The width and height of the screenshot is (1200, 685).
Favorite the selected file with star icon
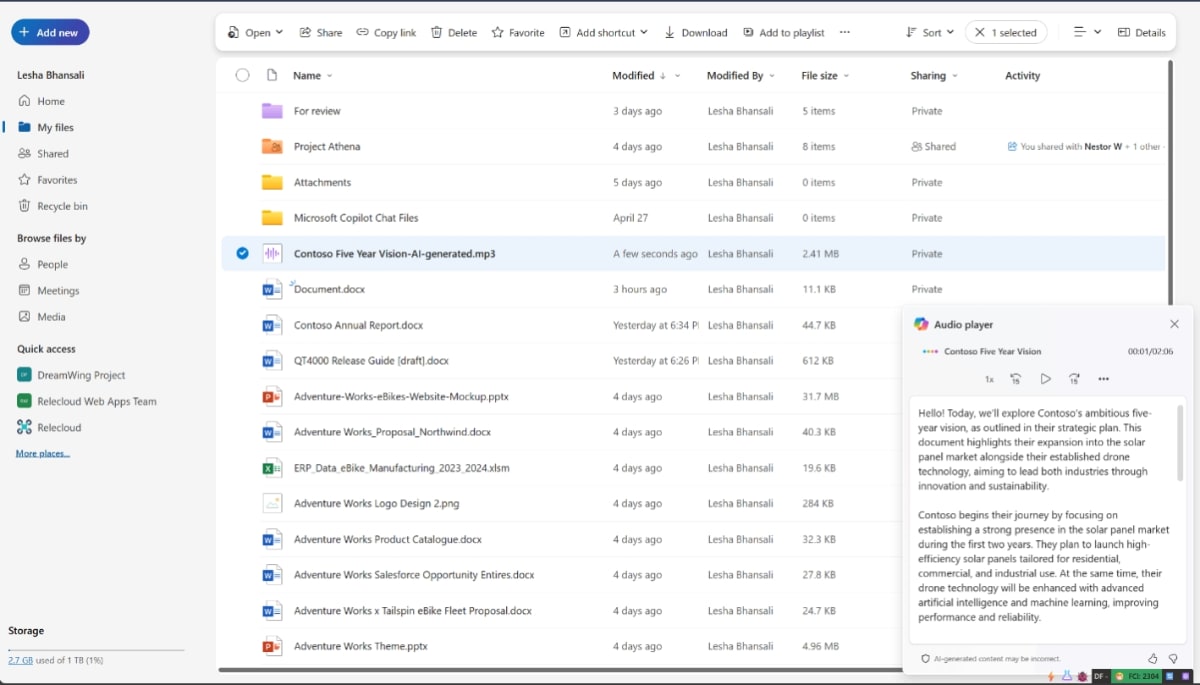pyautogui.click(x=518, y=33)
